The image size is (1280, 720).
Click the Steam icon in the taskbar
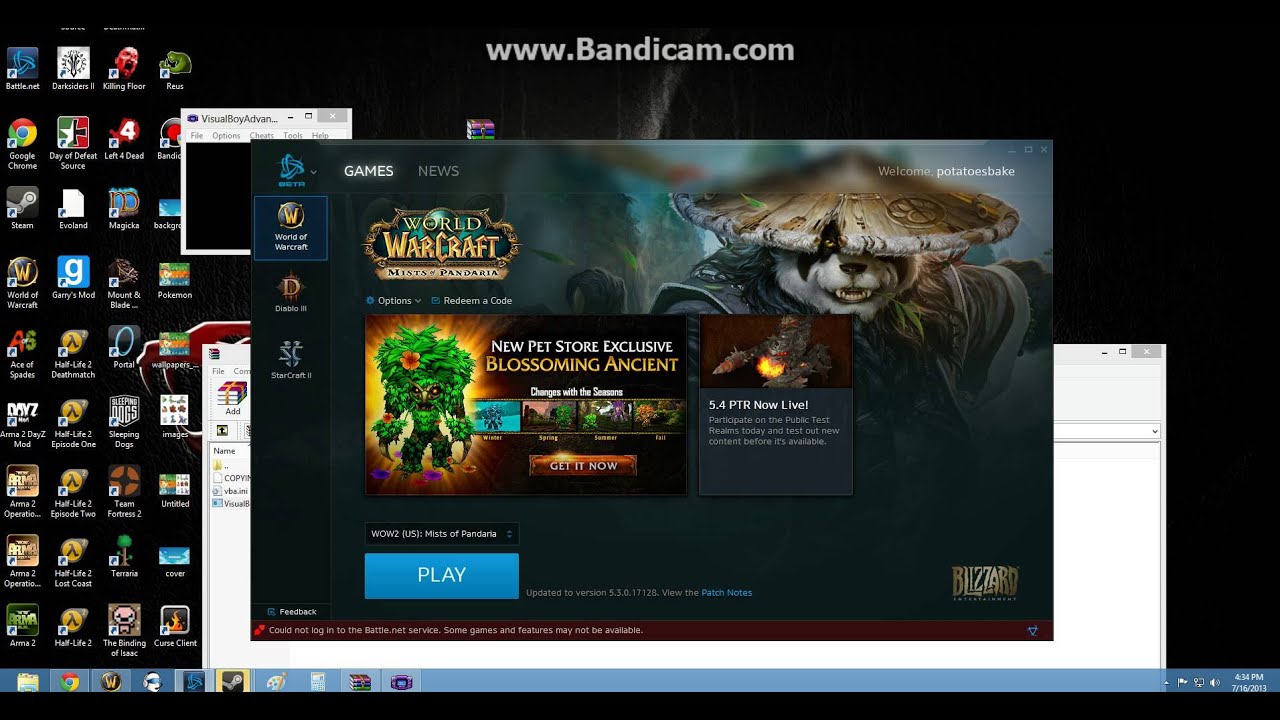coord(234,682)
